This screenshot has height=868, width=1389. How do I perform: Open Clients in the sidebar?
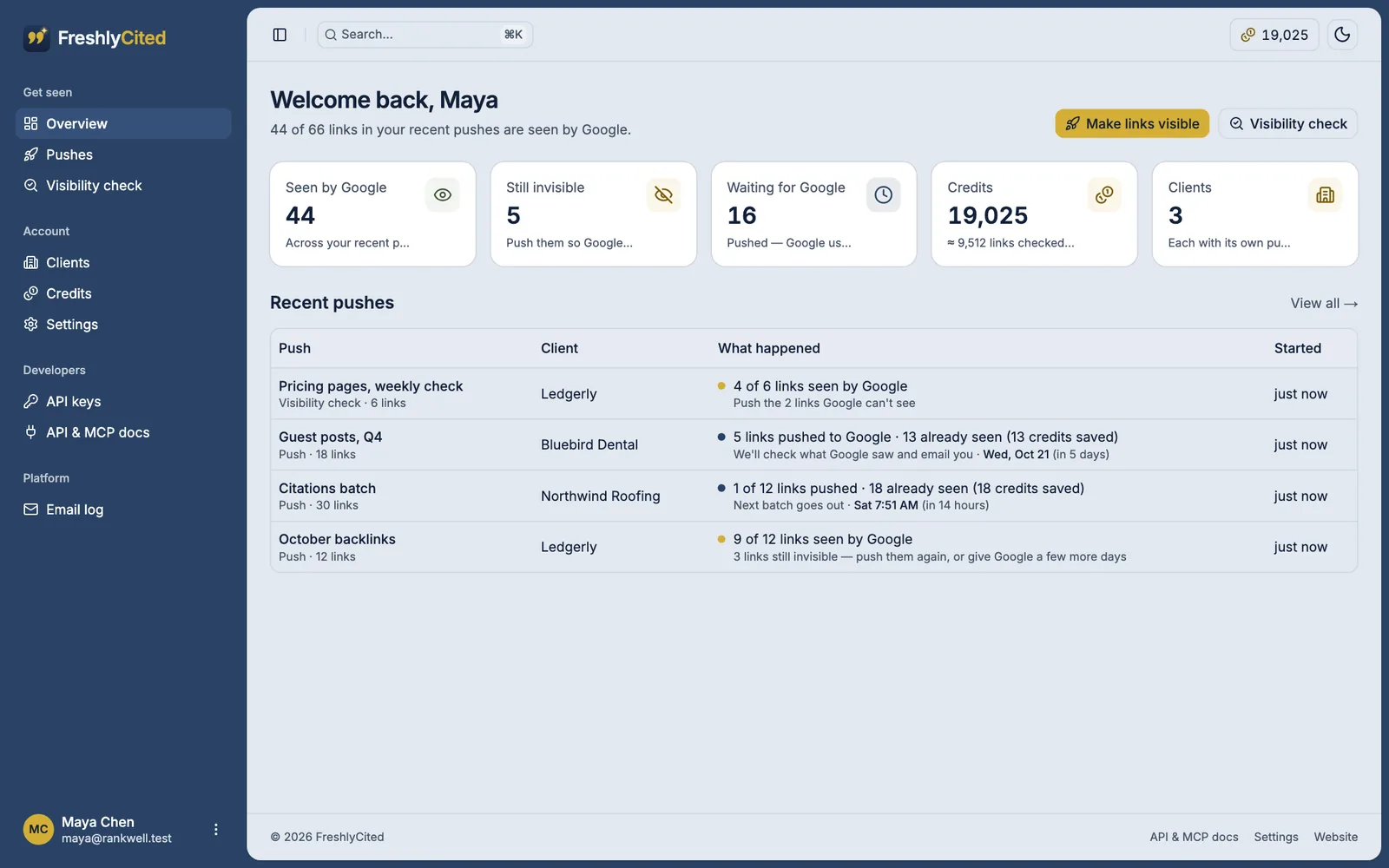123,262
